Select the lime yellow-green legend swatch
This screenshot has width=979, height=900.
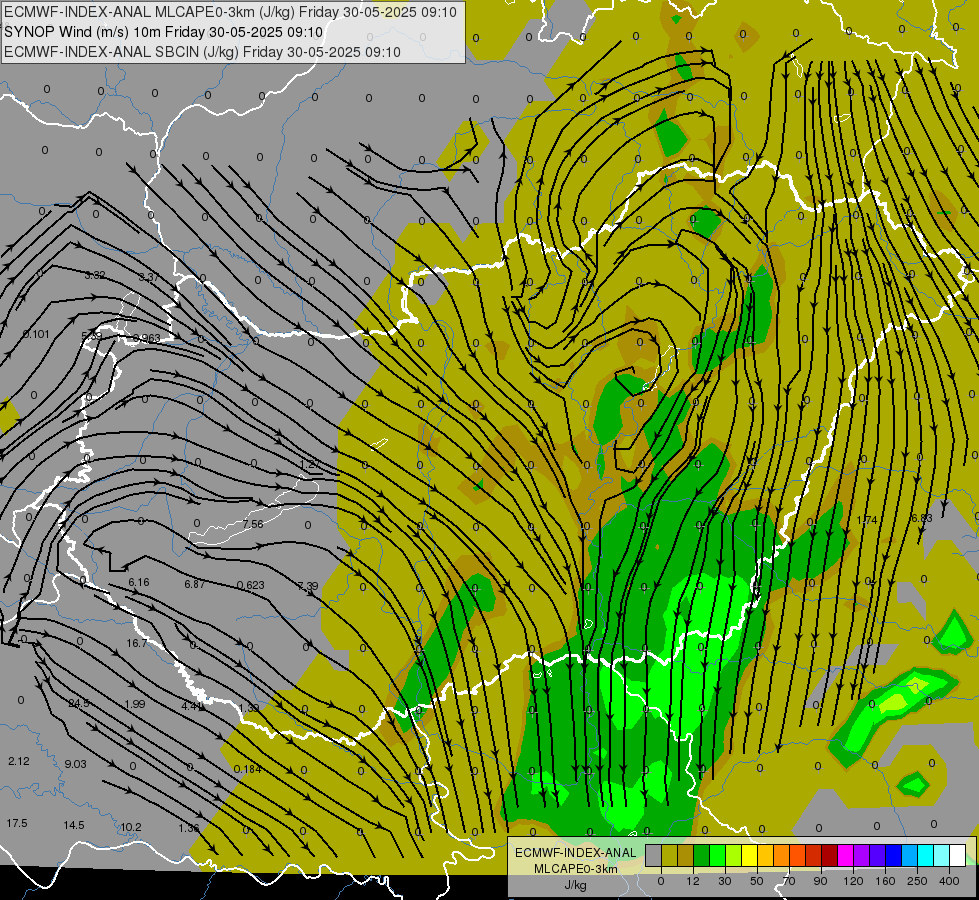(733, 855)
